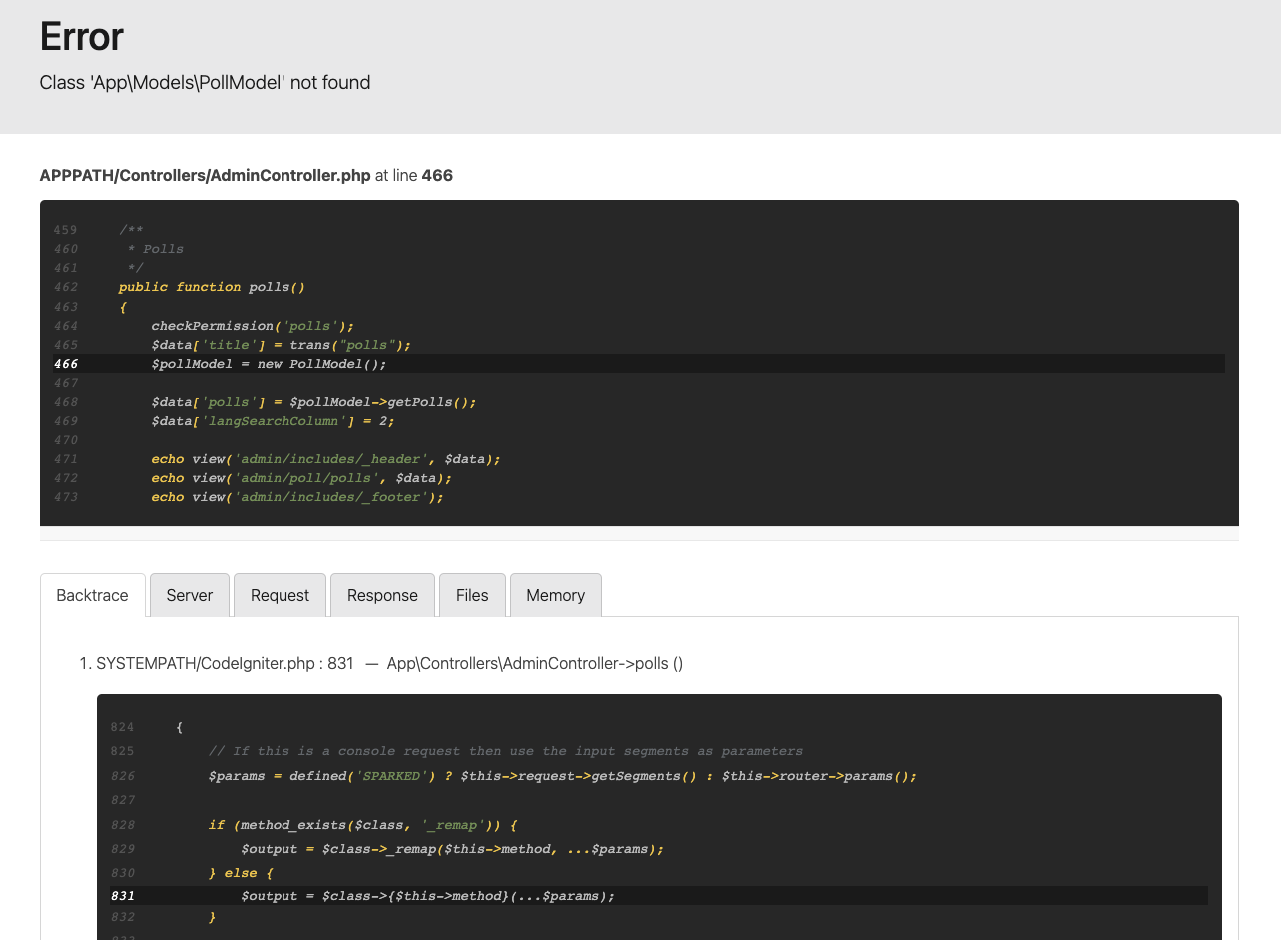Click the line with $pollModel->getPolls();

coord(314,402)
